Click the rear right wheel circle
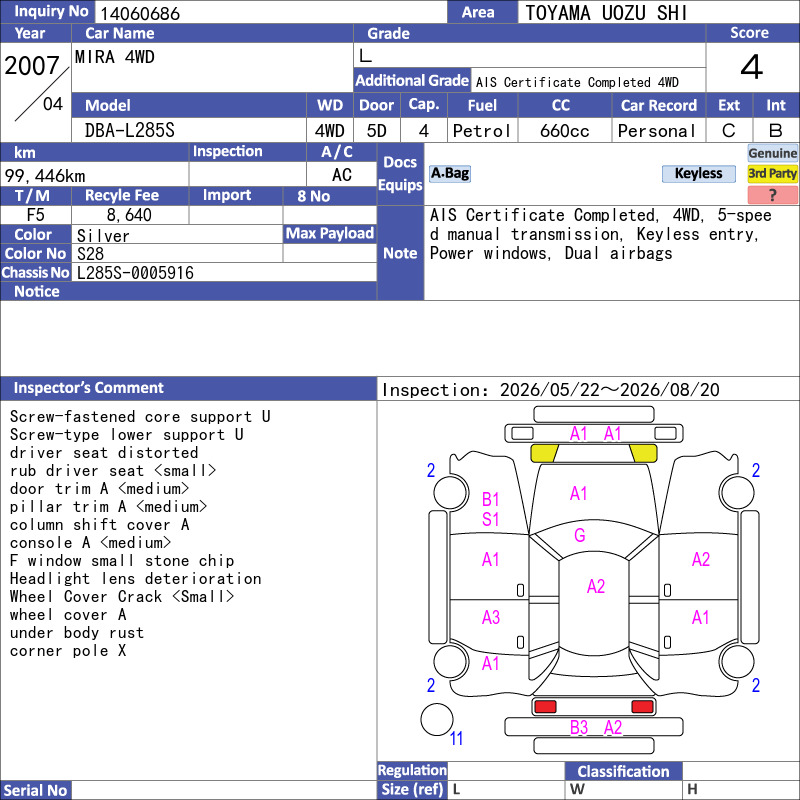Screen dimensions: 800x800 (737, 662)
